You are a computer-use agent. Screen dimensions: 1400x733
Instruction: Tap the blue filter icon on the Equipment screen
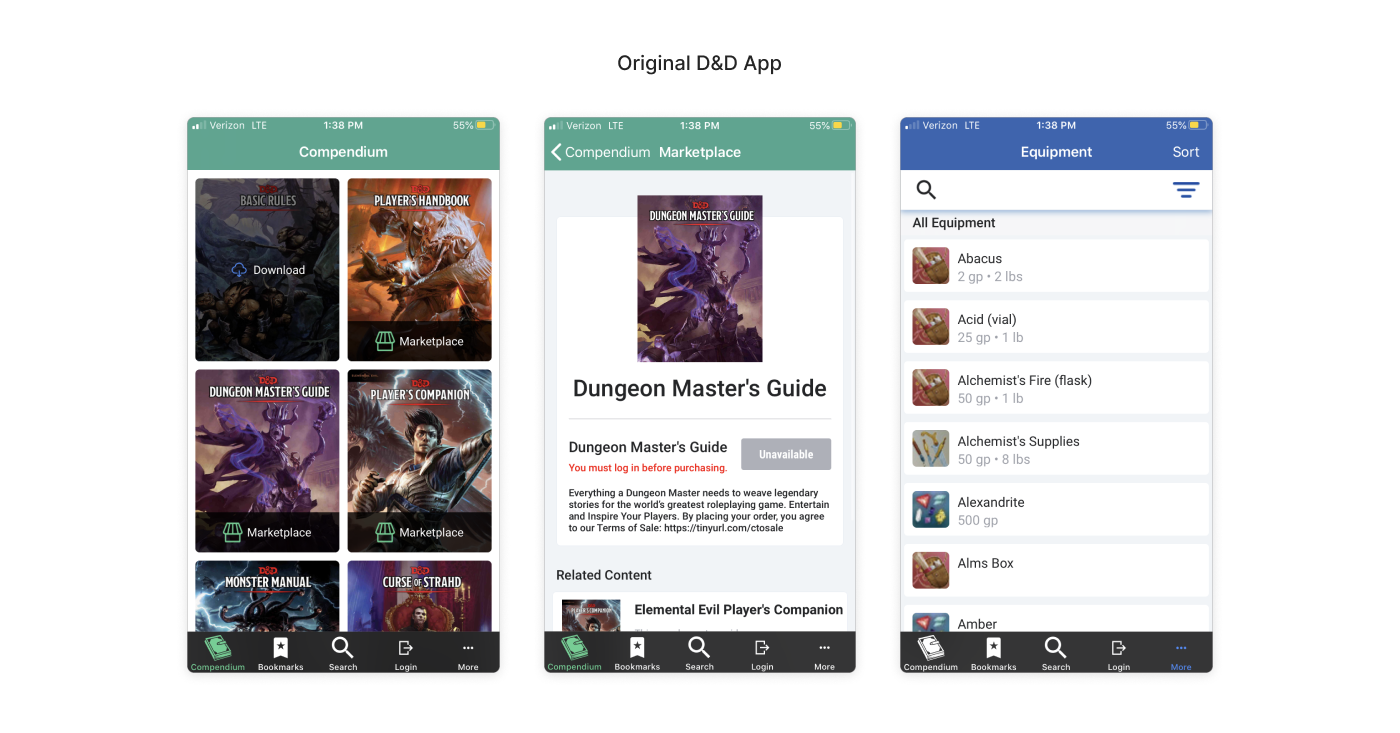(x=1186, y=189)
